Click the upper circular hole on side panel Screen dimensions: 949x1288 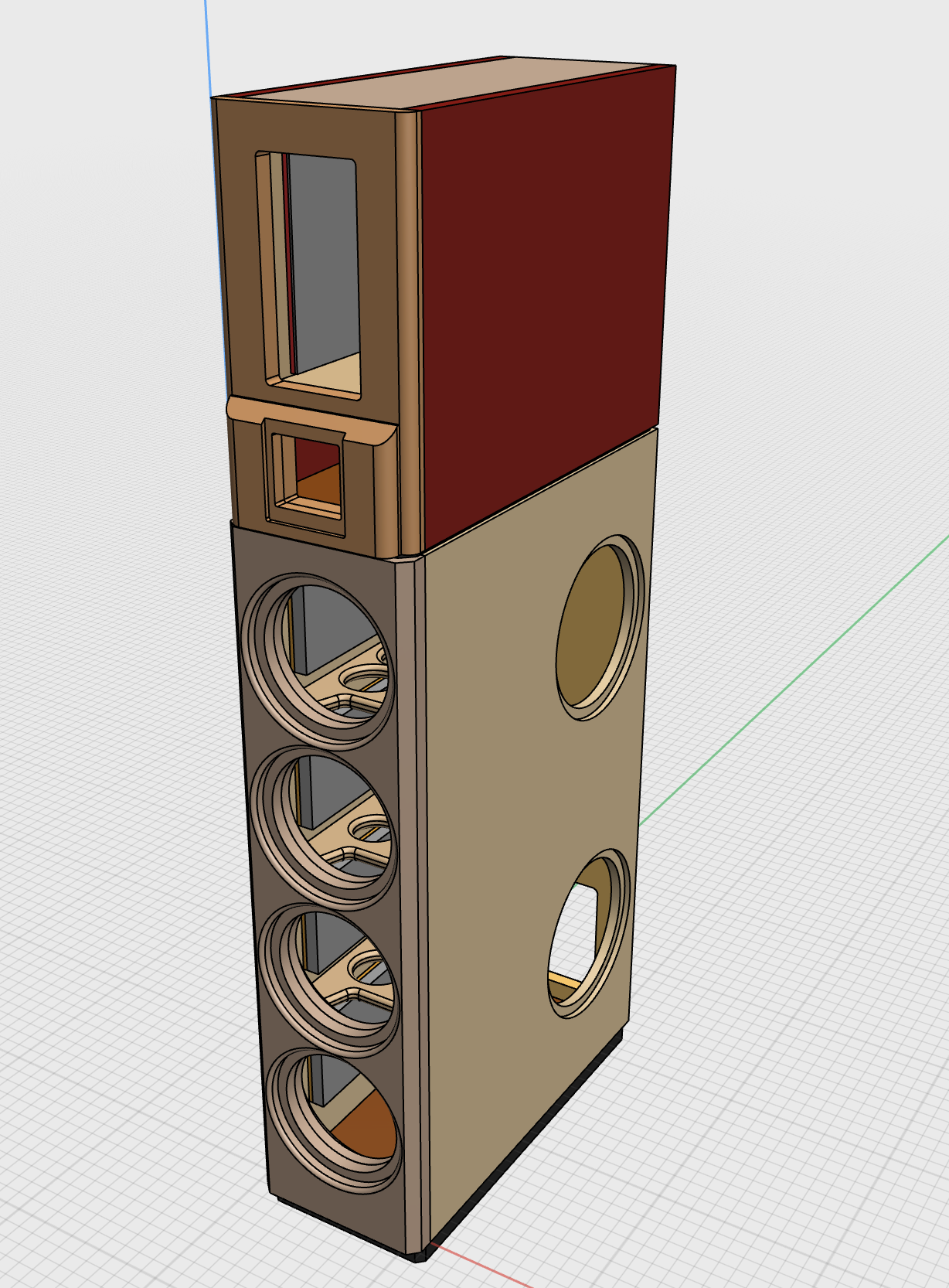601,628
